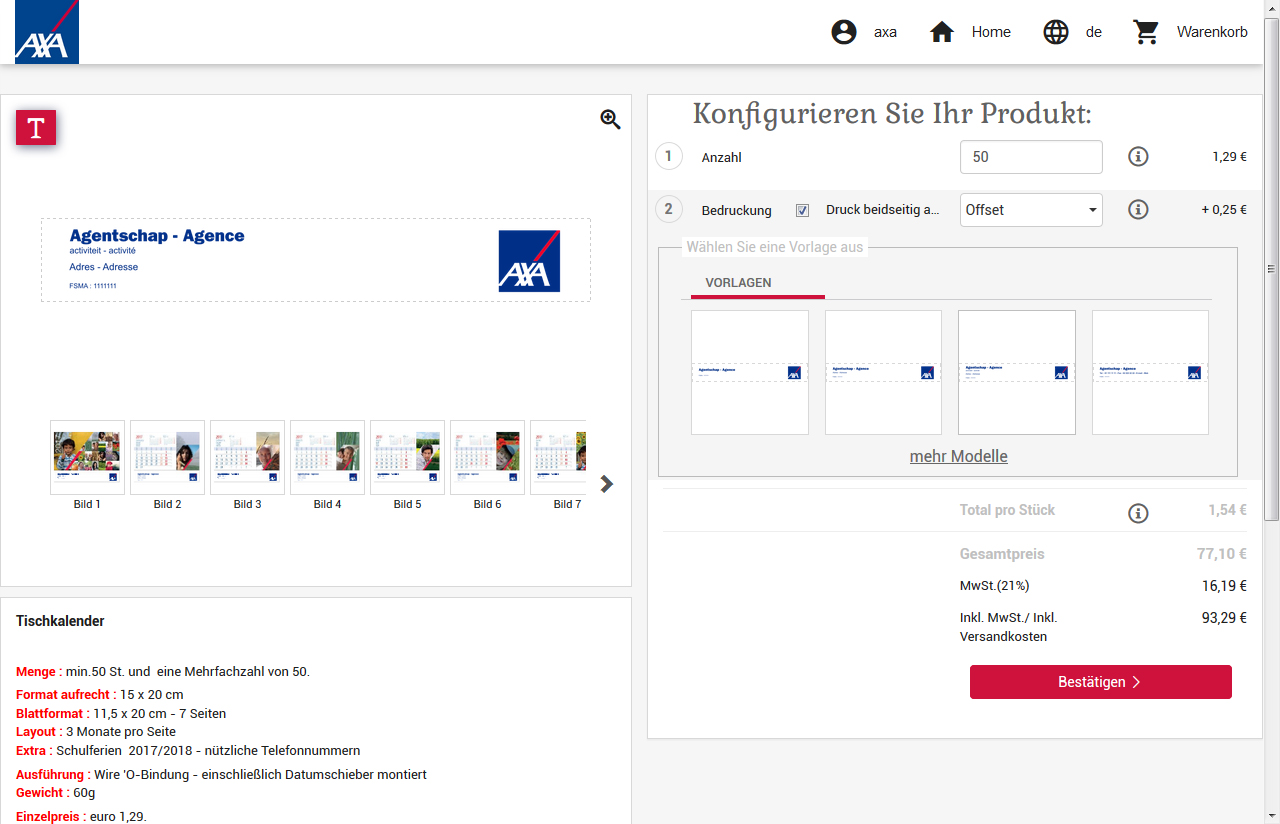Select the Bild 4 thumbnail
The image size is (1280, 824).
327,457
